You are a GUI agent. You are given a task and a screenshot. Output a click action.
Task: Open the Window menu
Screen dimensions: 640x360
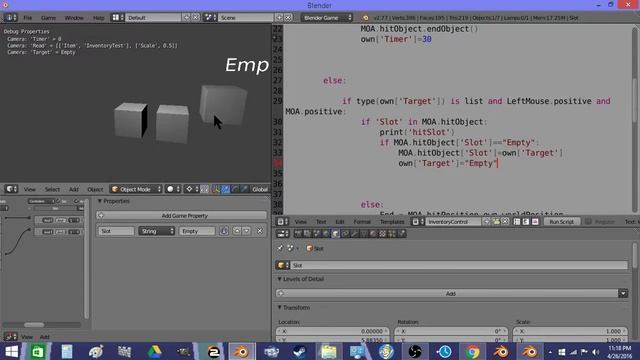click(x=74, y=18)
